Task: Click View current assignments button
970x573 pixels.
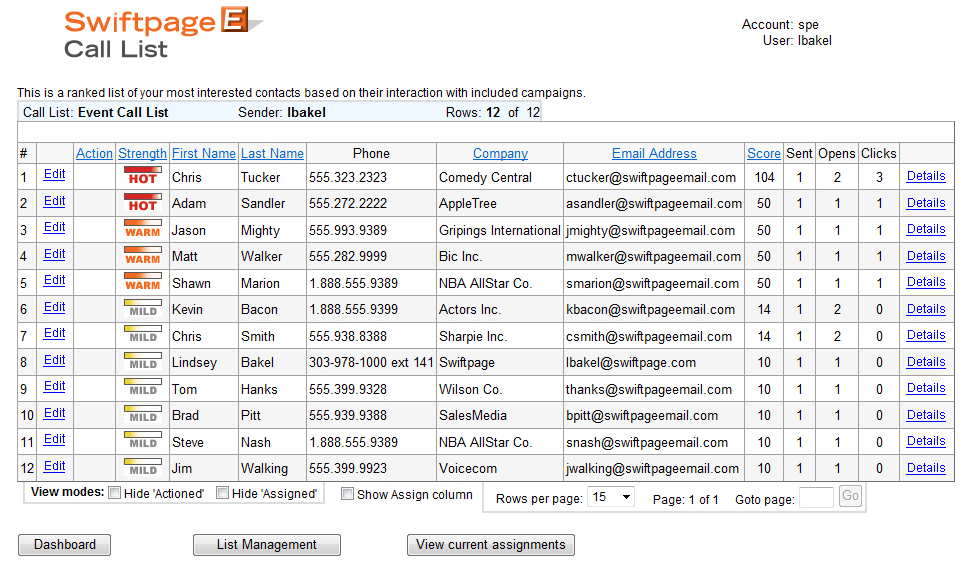Action: click(x=491, y=545)
